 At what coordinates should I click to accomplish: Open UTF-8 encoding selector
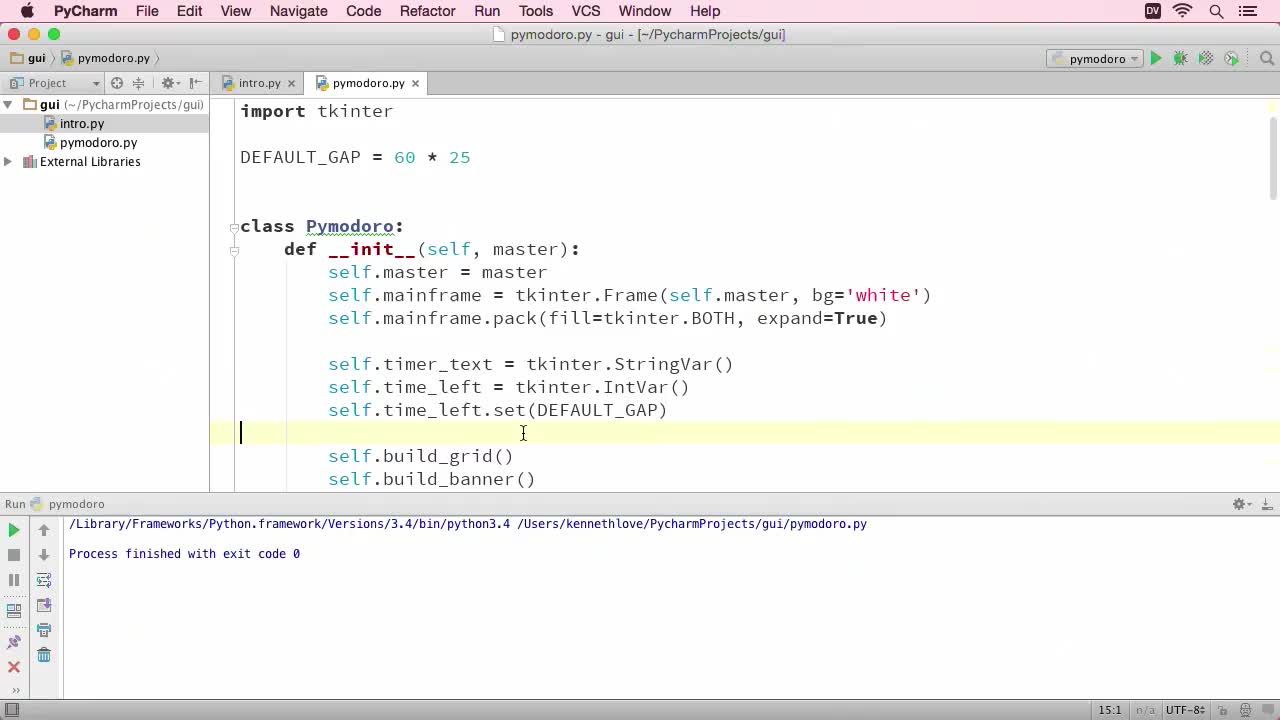tap(1185, 710)
